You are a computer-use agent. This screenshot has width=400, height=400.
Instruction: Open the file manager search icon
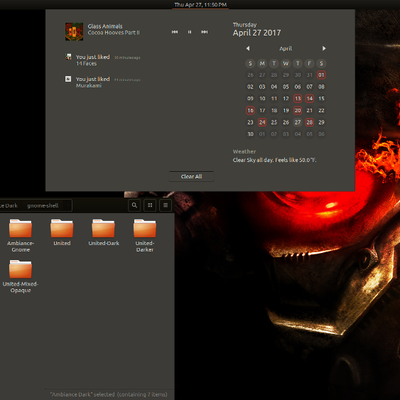click(134, 205)
